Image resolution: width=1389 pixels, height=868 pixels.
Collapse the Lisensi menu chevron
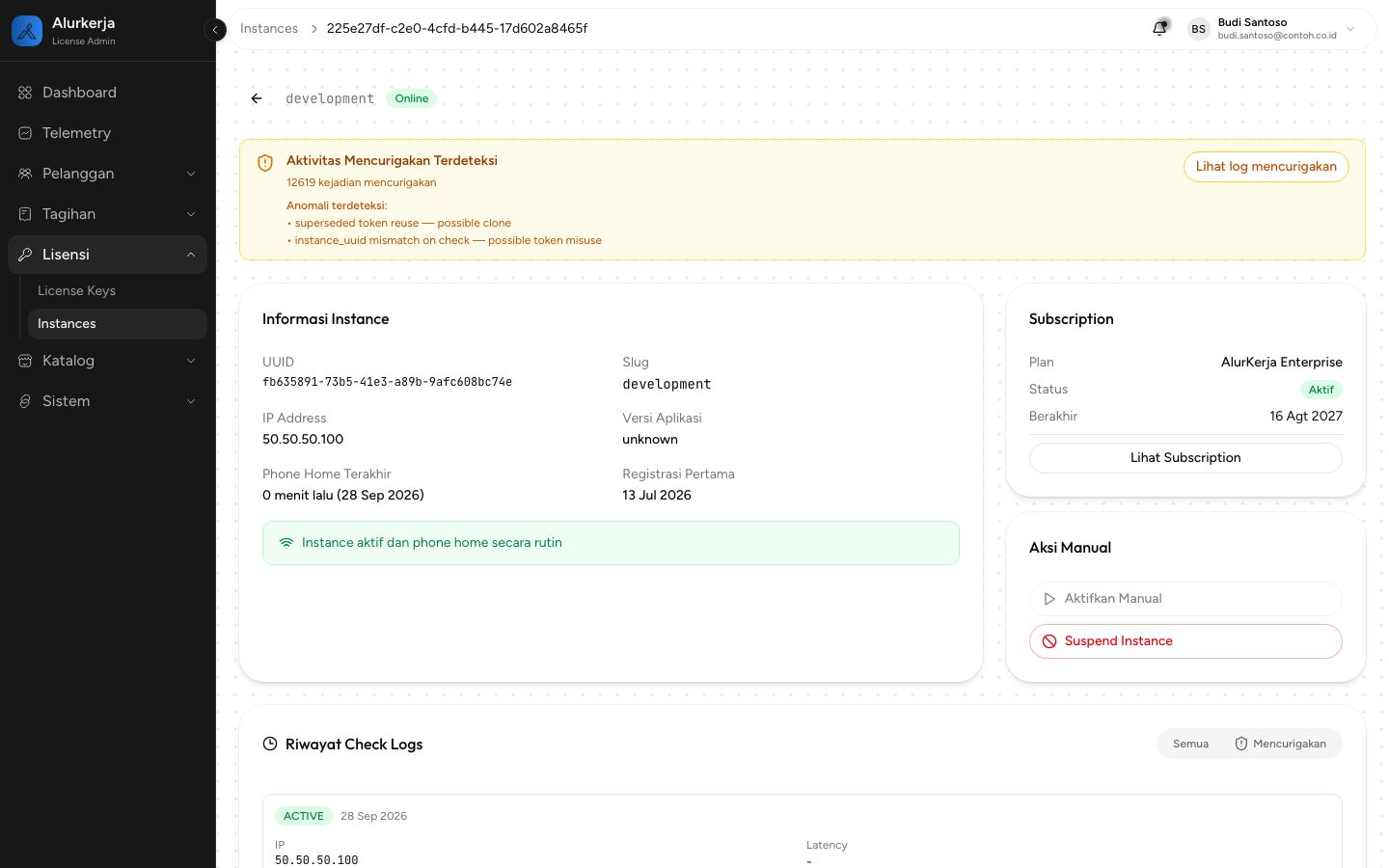pos(191,255)
